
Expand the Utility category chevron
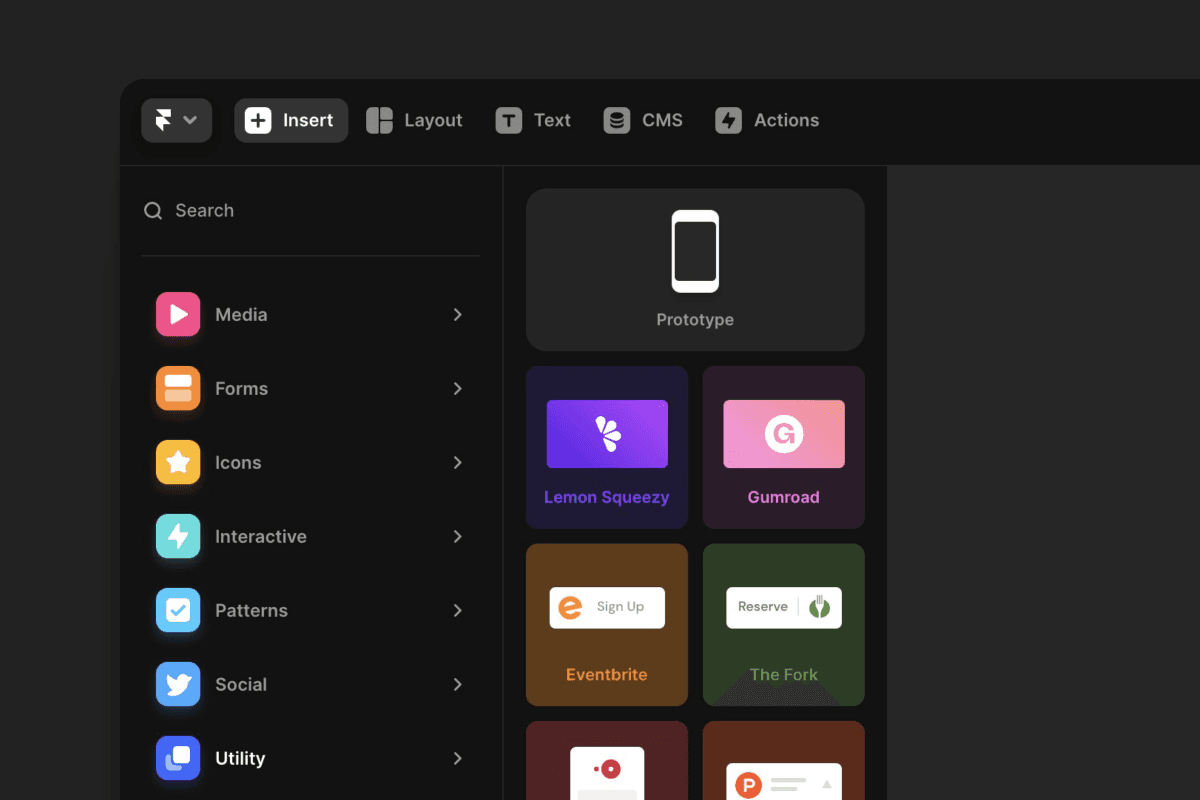point(458,758)
